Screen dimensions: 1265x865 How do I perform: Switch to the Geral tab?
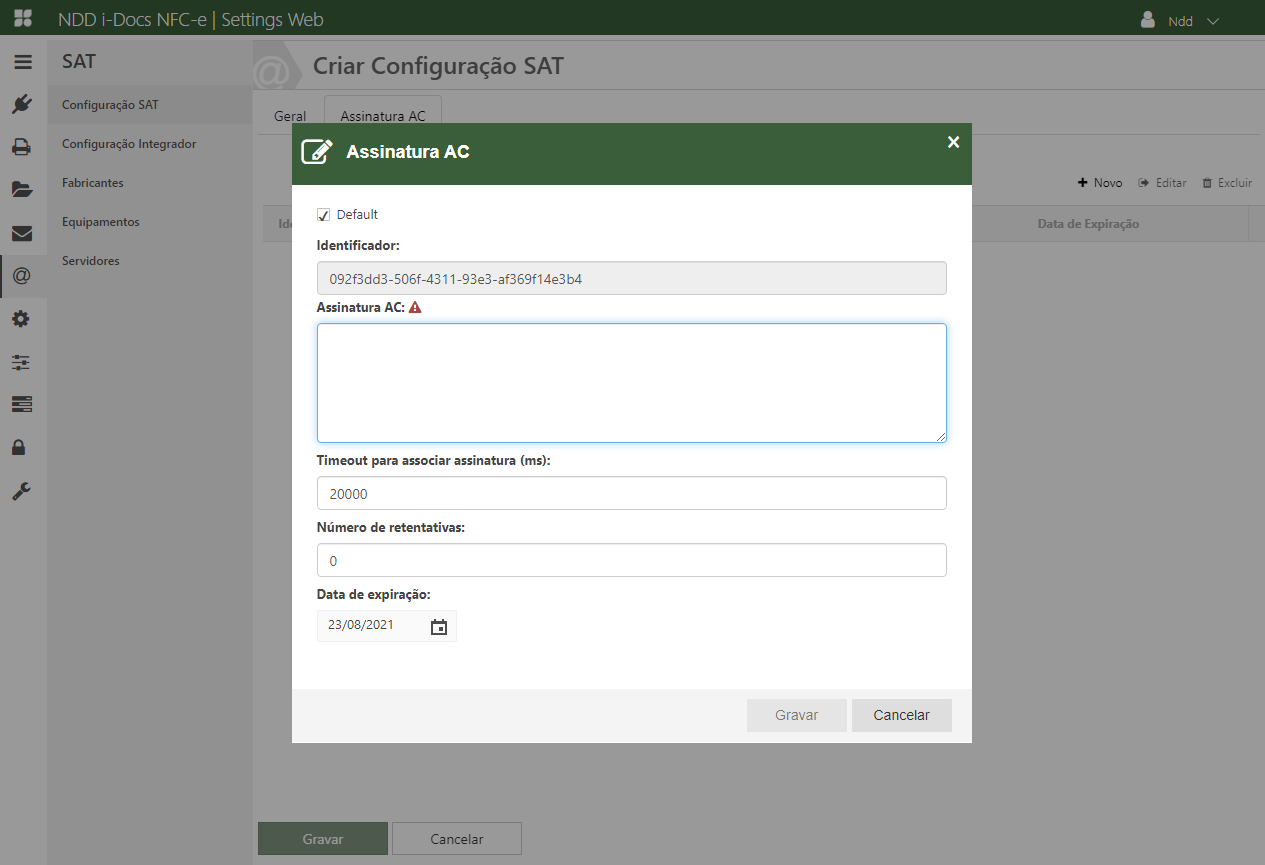pyautogui.click(x=290, y=116)
